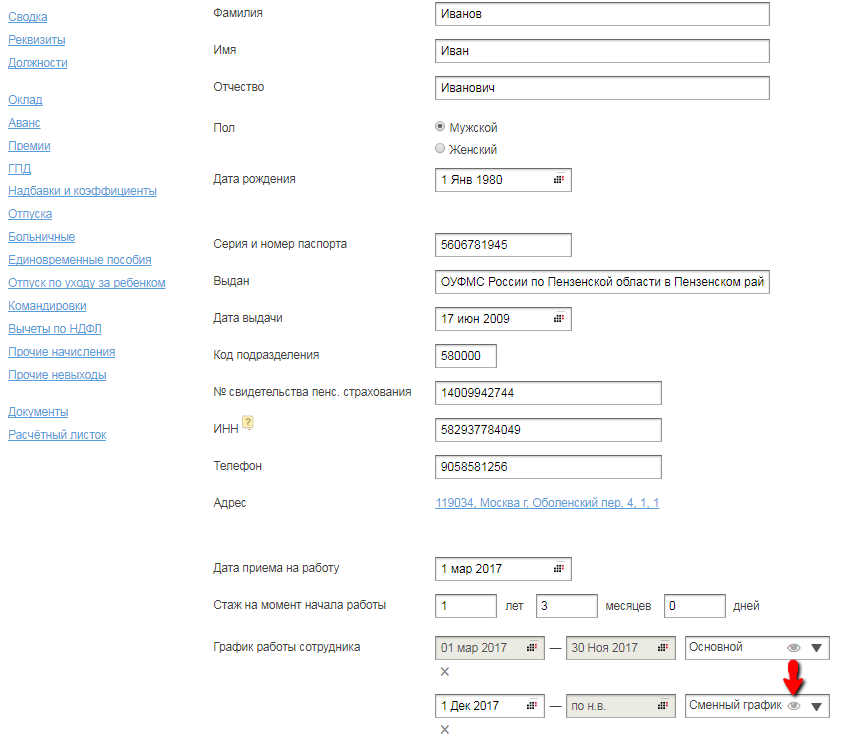Open calendar icon in 01 мар 2017 field
Screen dimensions: 860x742
point(531,647)
